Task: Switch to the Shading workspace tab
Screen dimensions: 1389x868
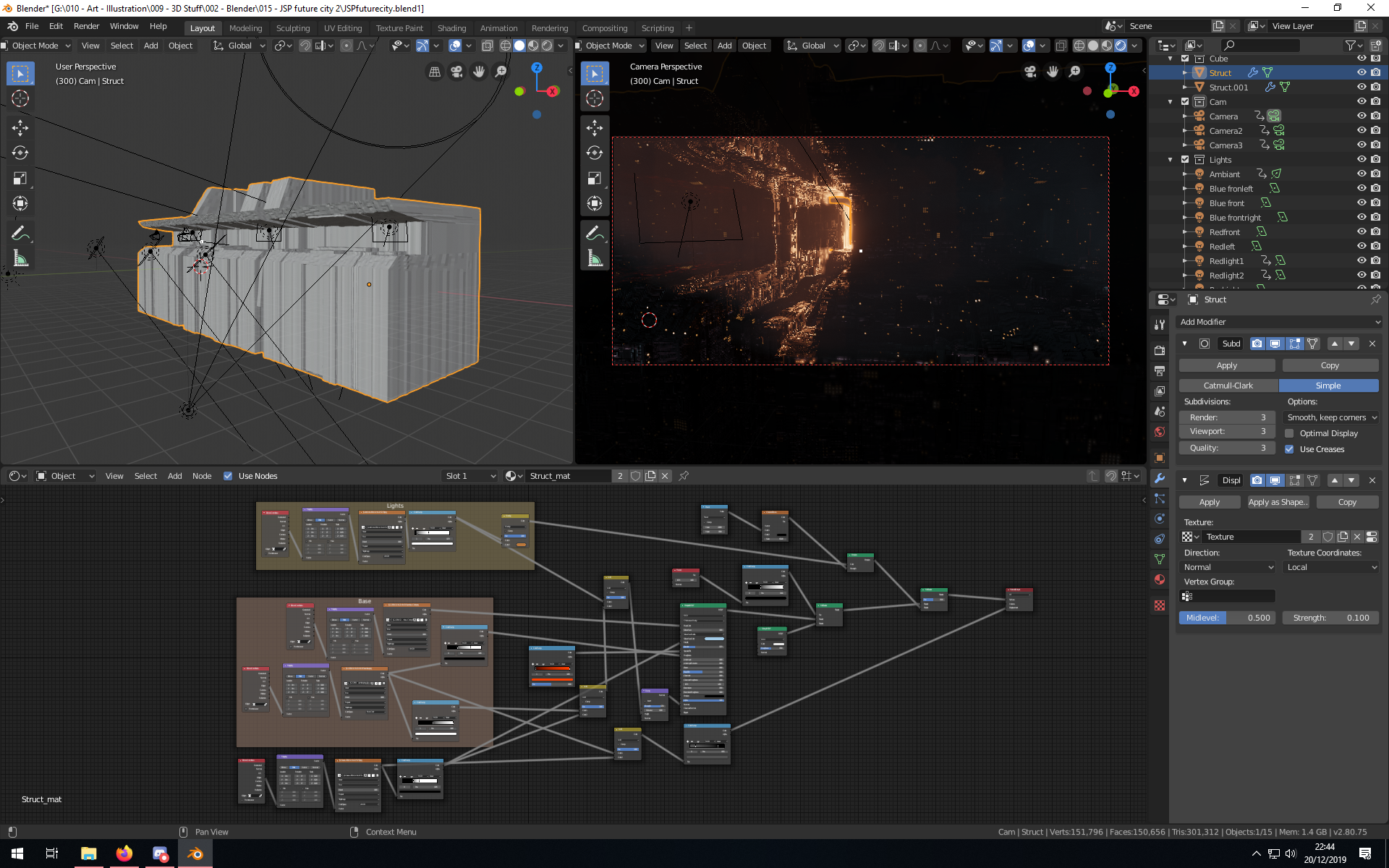Action: pyautogui.click(x=451, y=28)
